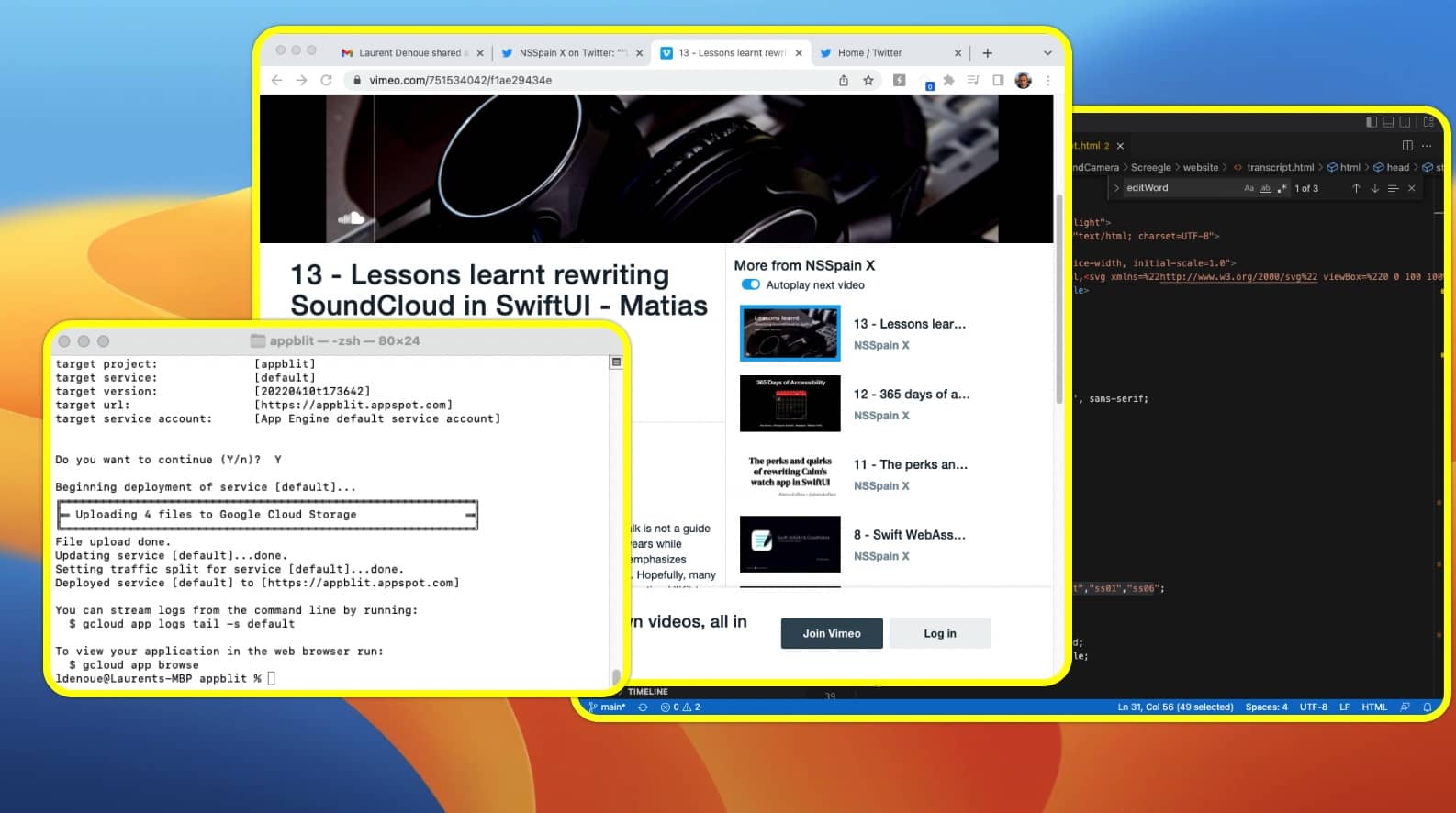The image size is (1456, 813).
Task: Toggle Chrome side panel
Action: click(998, 80)
